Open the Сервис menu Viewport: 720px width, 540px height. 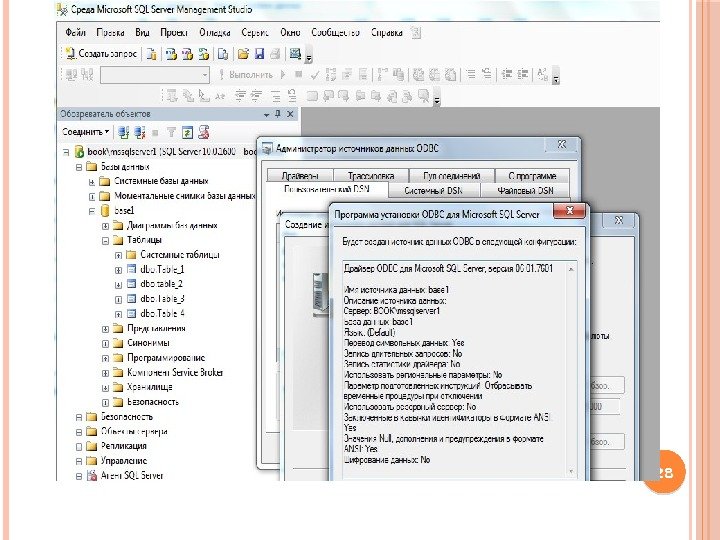tap(255, 33)
